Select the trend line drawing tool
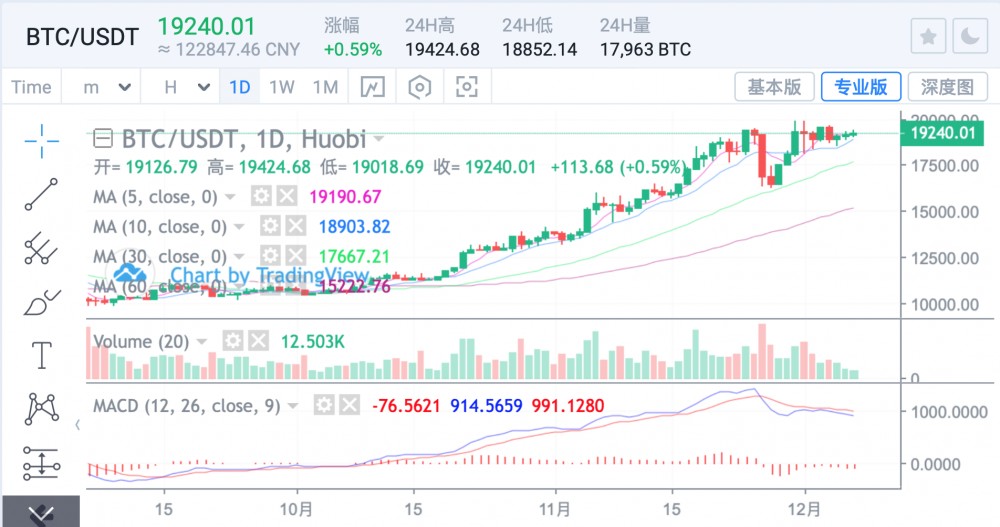This screenshot has height=527, width=1000. pyautogui.click(x=41, y=195)
